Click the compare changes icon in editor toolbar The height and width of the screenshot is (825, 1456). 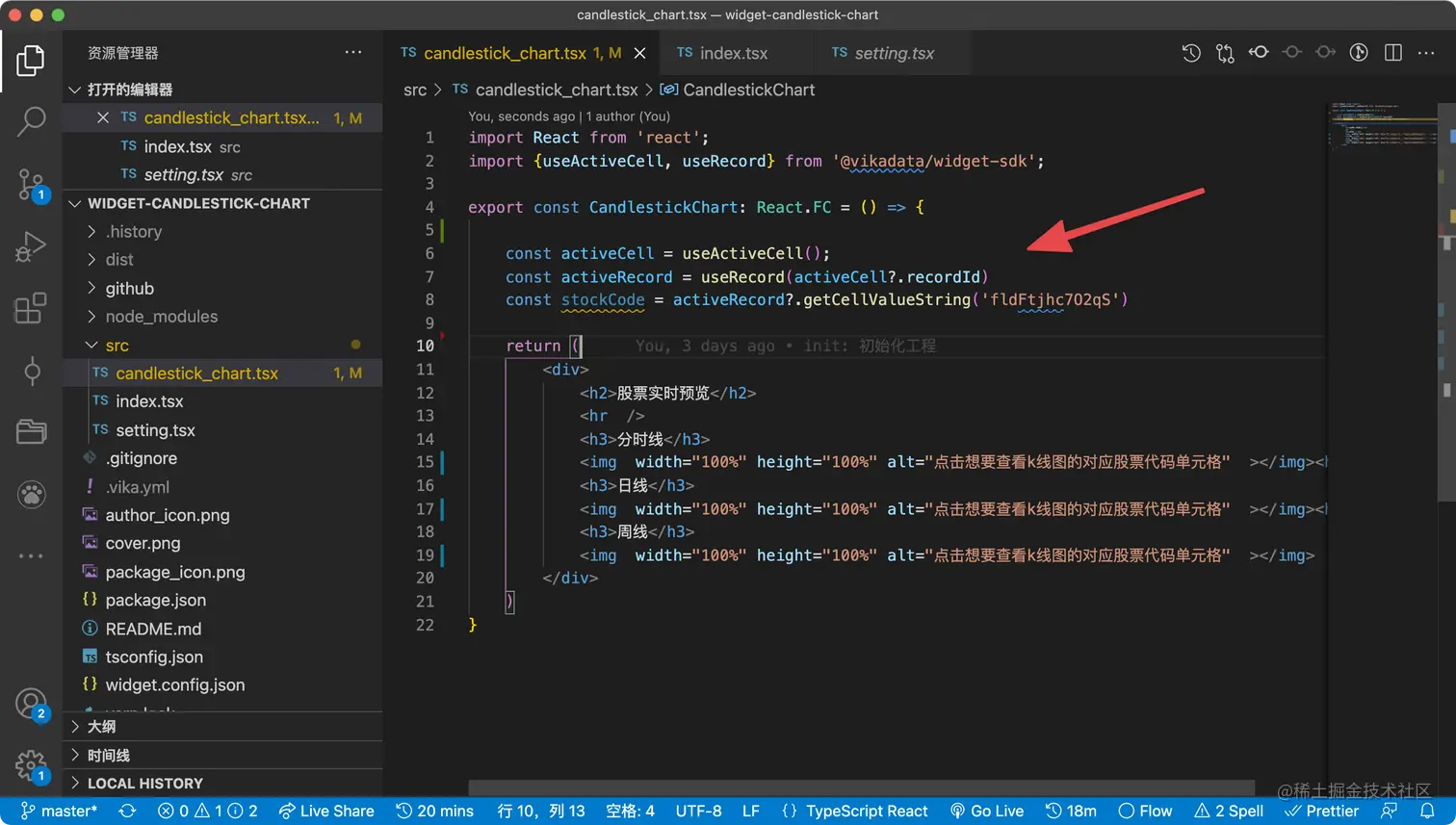[x=1225, y=53]
